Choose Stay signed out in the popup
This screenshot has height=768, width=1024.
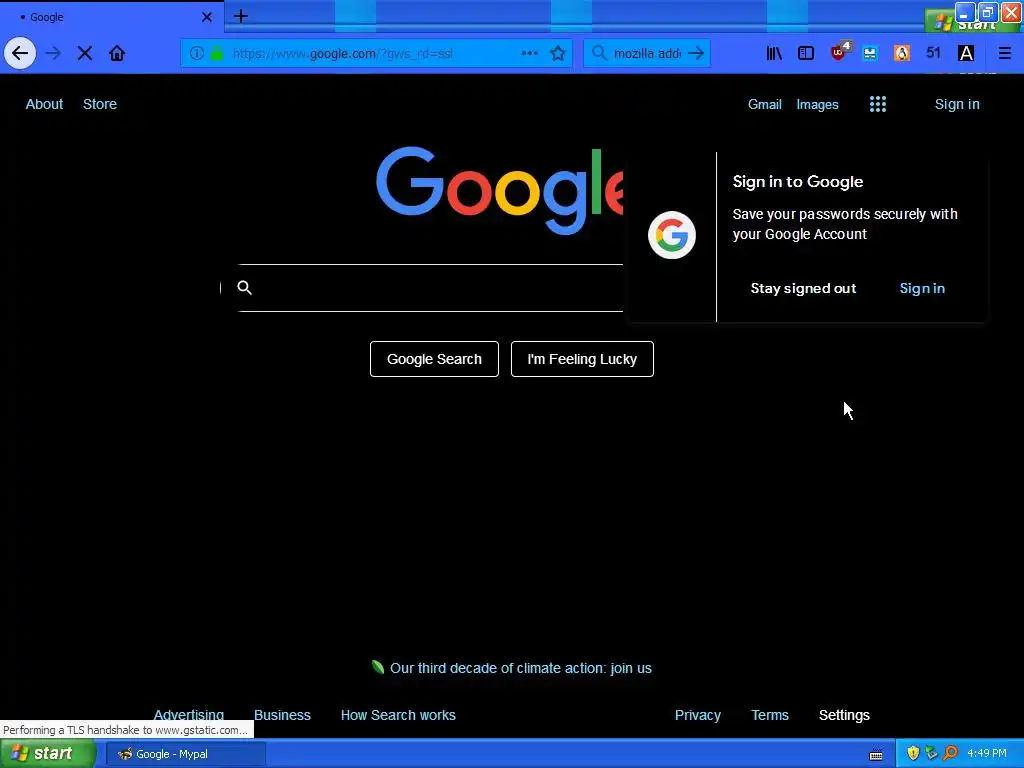click(803, 288)
